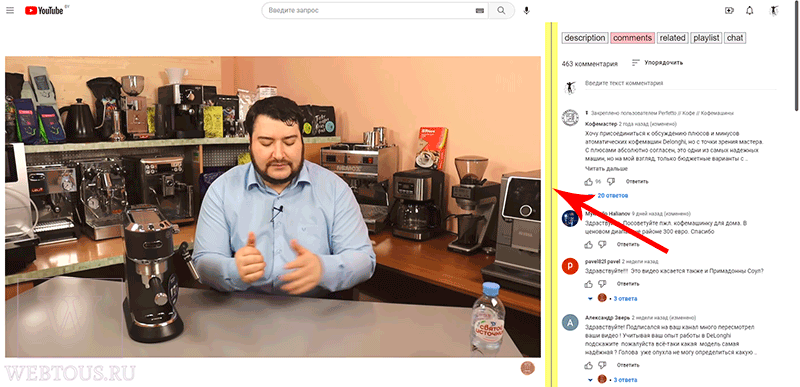This screenshot has height=387, width=800.
Task: Reply to Александр Зверь comment
Action: (x=628, y=365)
